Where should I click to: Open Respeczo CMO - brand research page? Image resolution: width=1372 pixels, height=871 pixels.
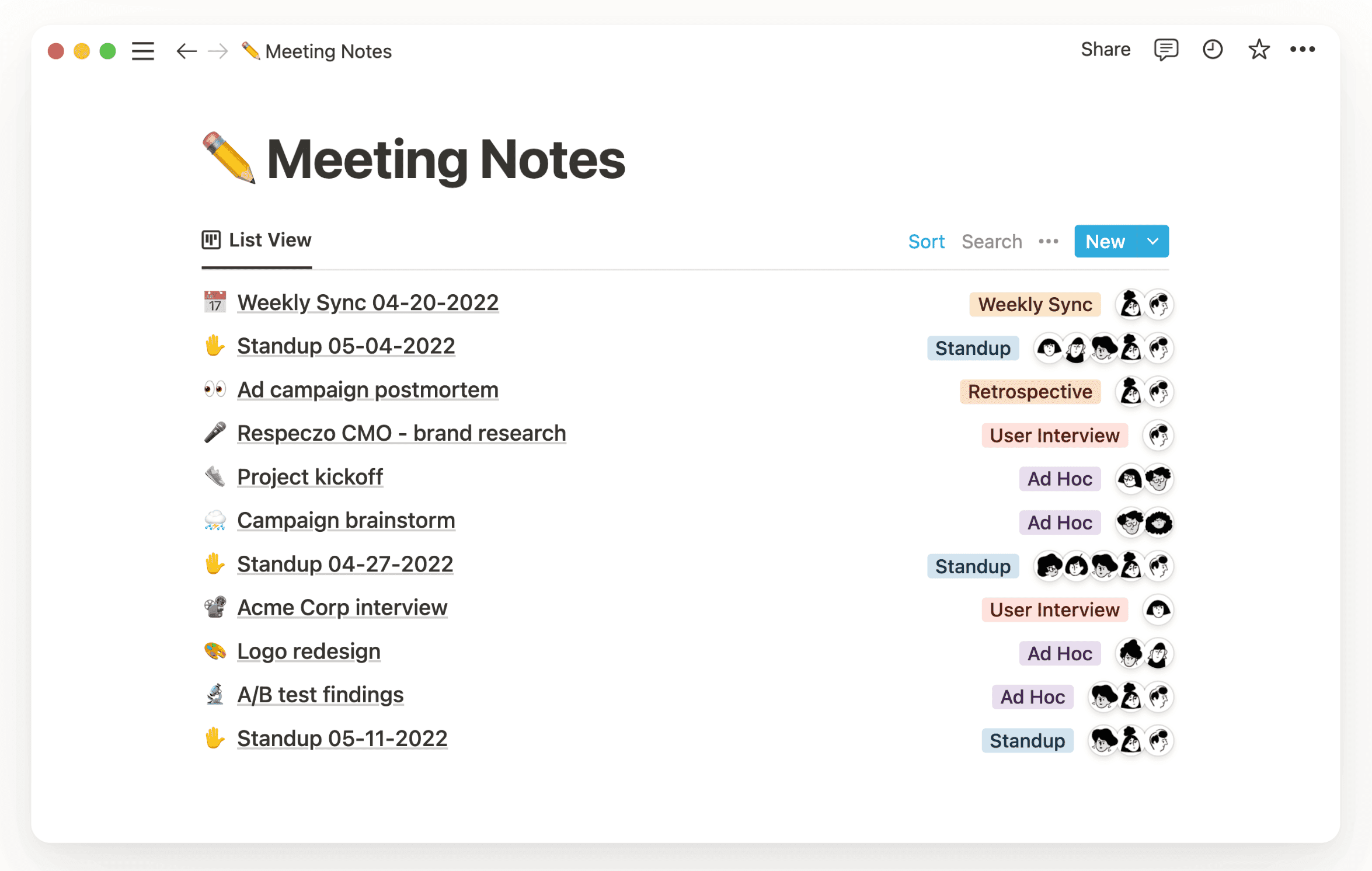pyautogui.click(x=402, y=433)
